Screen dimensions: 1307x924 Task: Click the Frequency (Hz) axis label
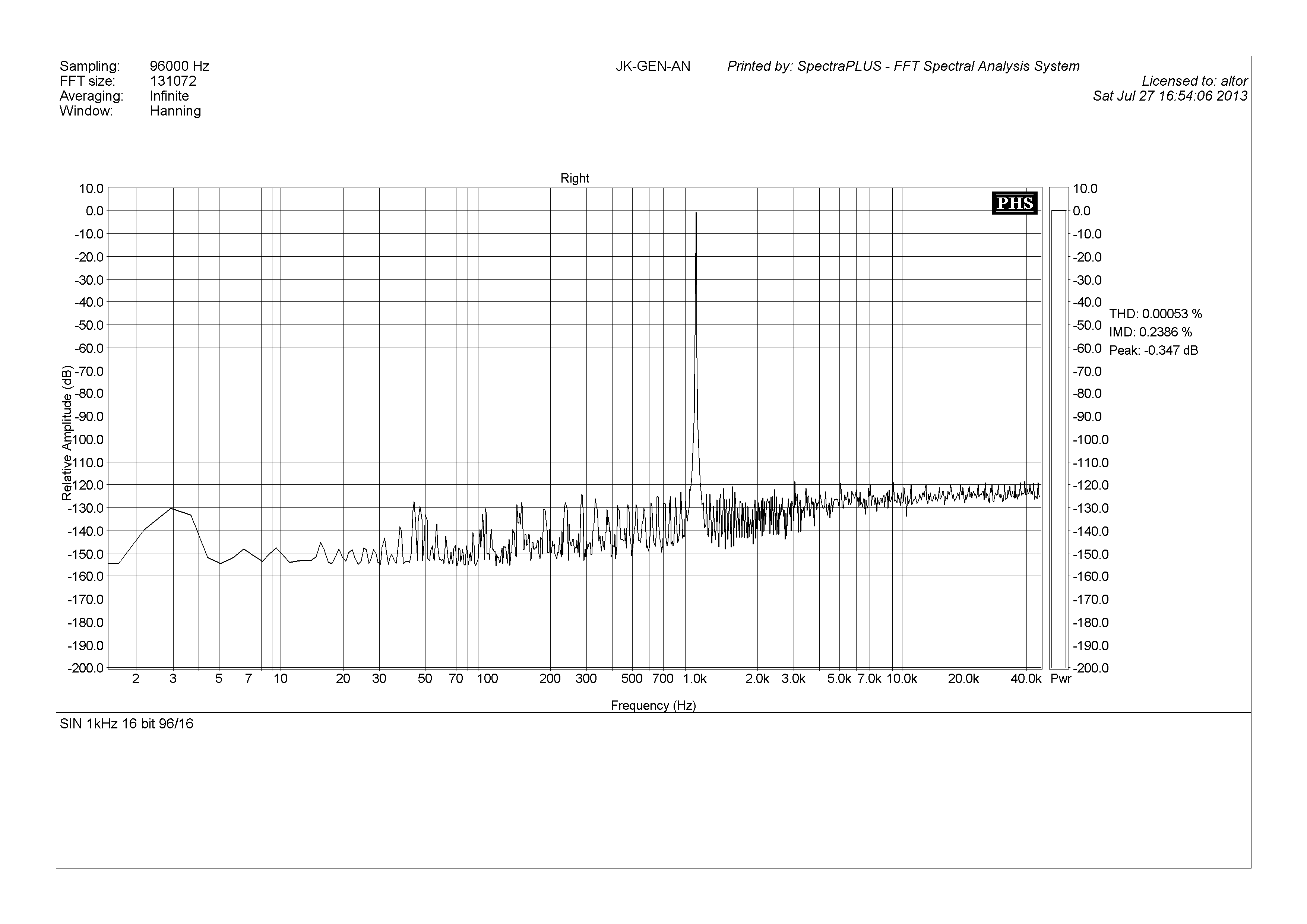(x=653, y=705)
